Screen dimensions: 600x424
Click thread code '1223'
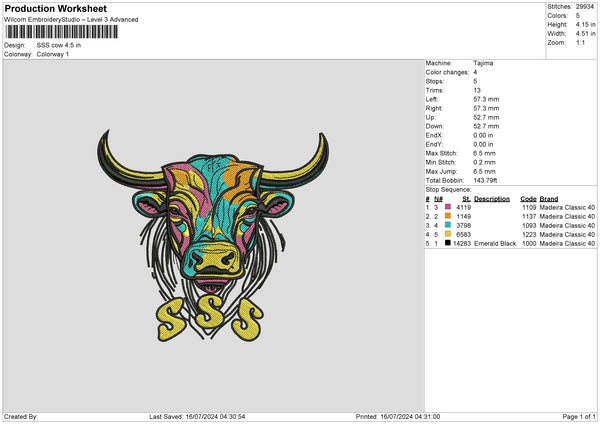[x=529, y=235]
